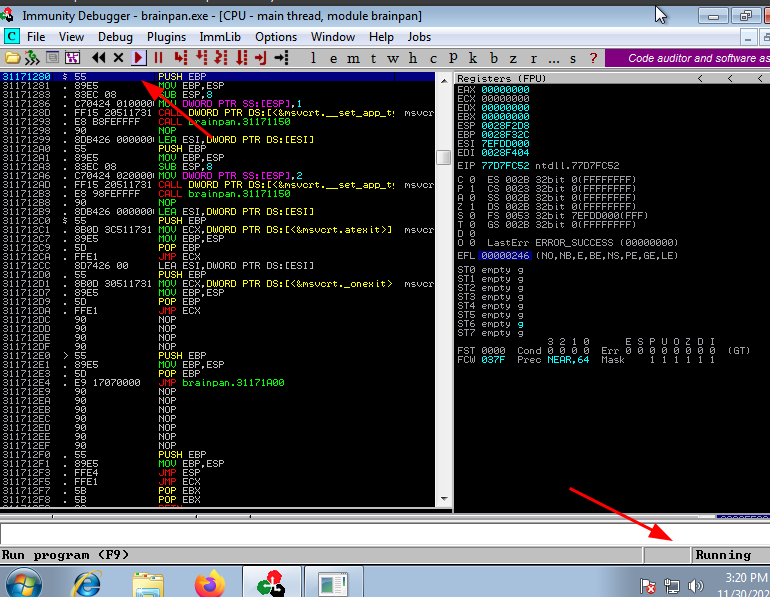
Task: Open the Windows Start menu
Action: coord(24,584)
